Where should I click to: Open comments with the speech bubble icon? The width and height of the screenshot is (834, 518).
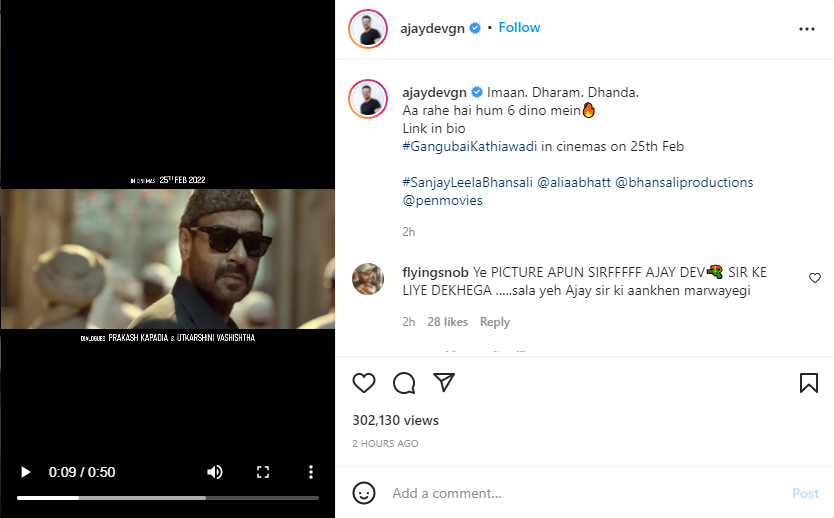(404, 383)
